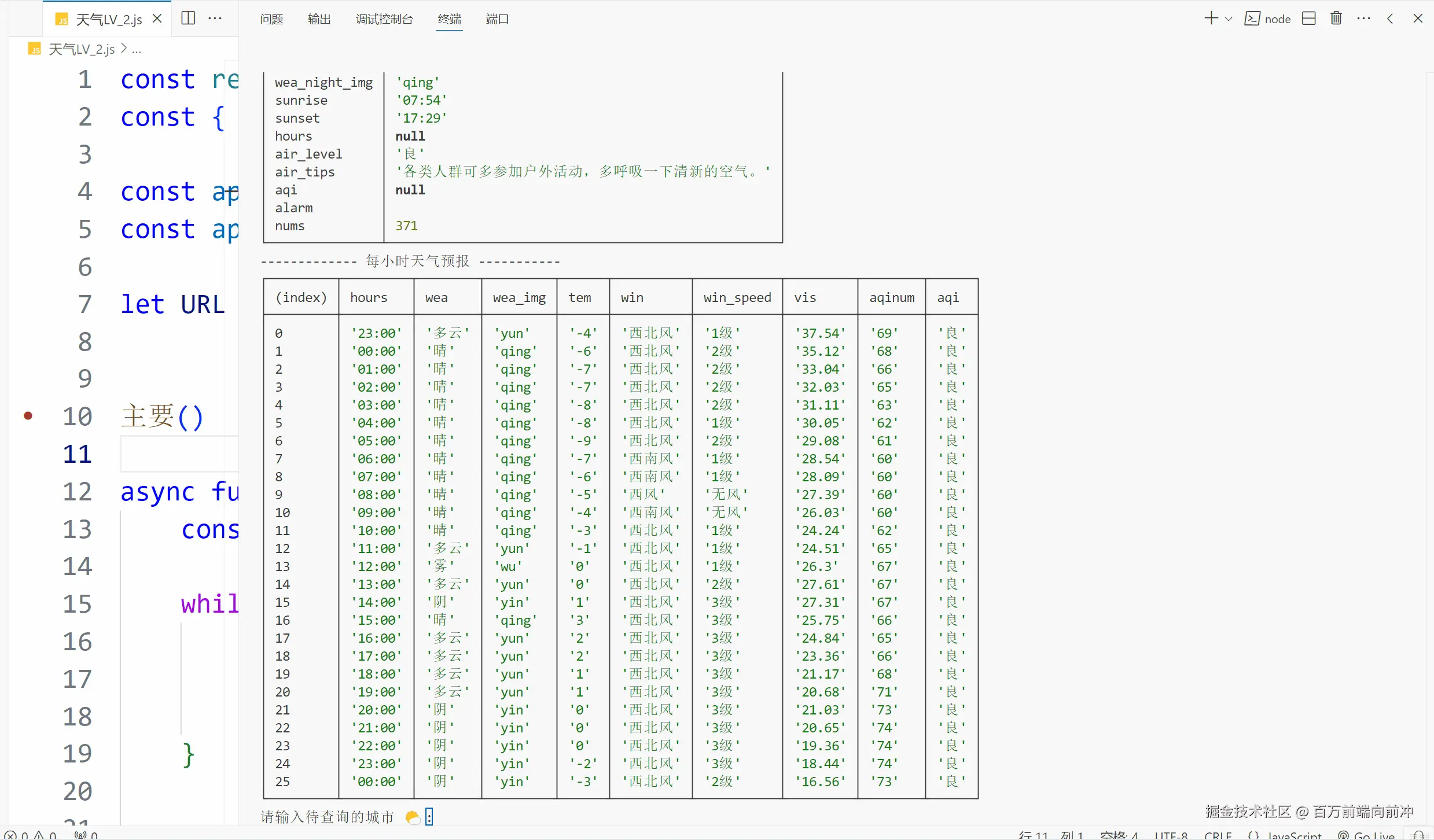Click the split editor icon
The height and width of the screenshot is (840, 1434).
click(x=188, y=18)
